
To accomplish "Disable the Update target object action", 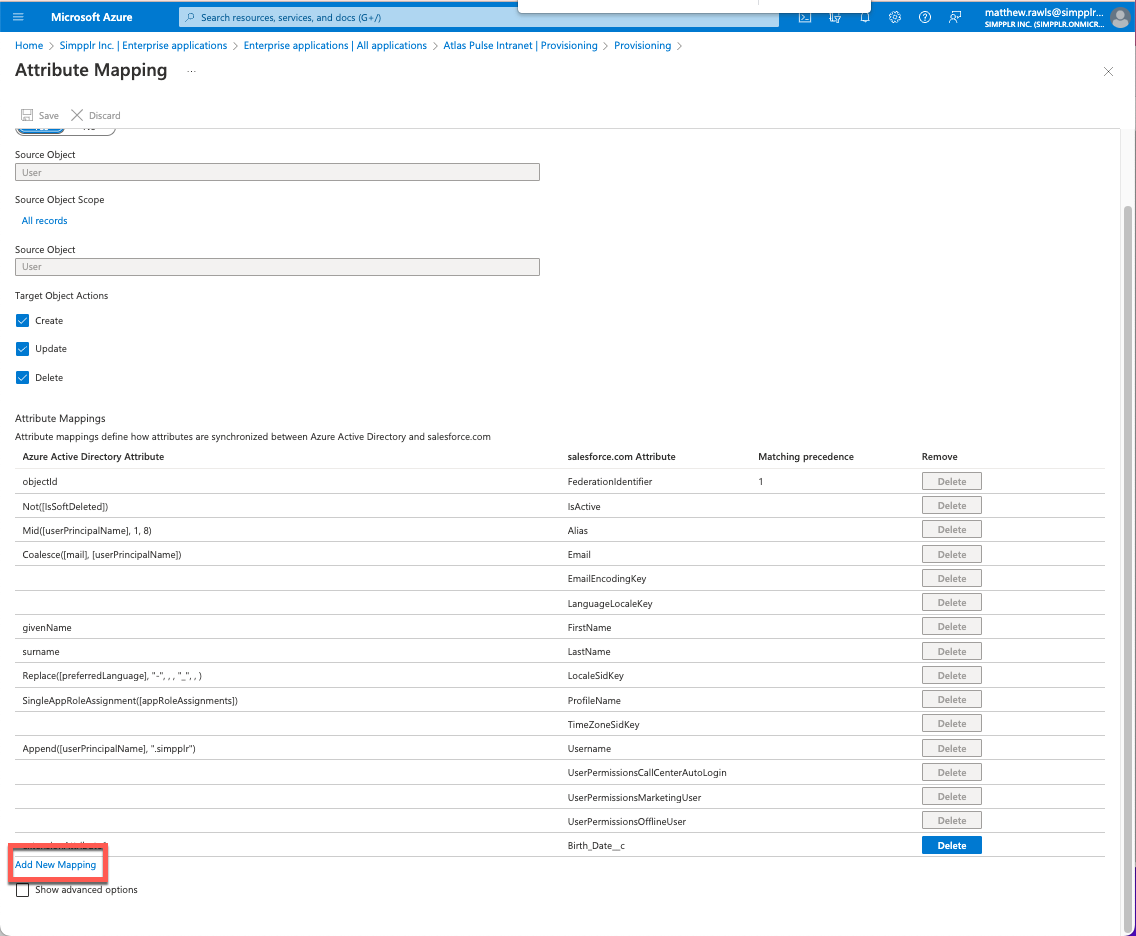I will 22,348.
